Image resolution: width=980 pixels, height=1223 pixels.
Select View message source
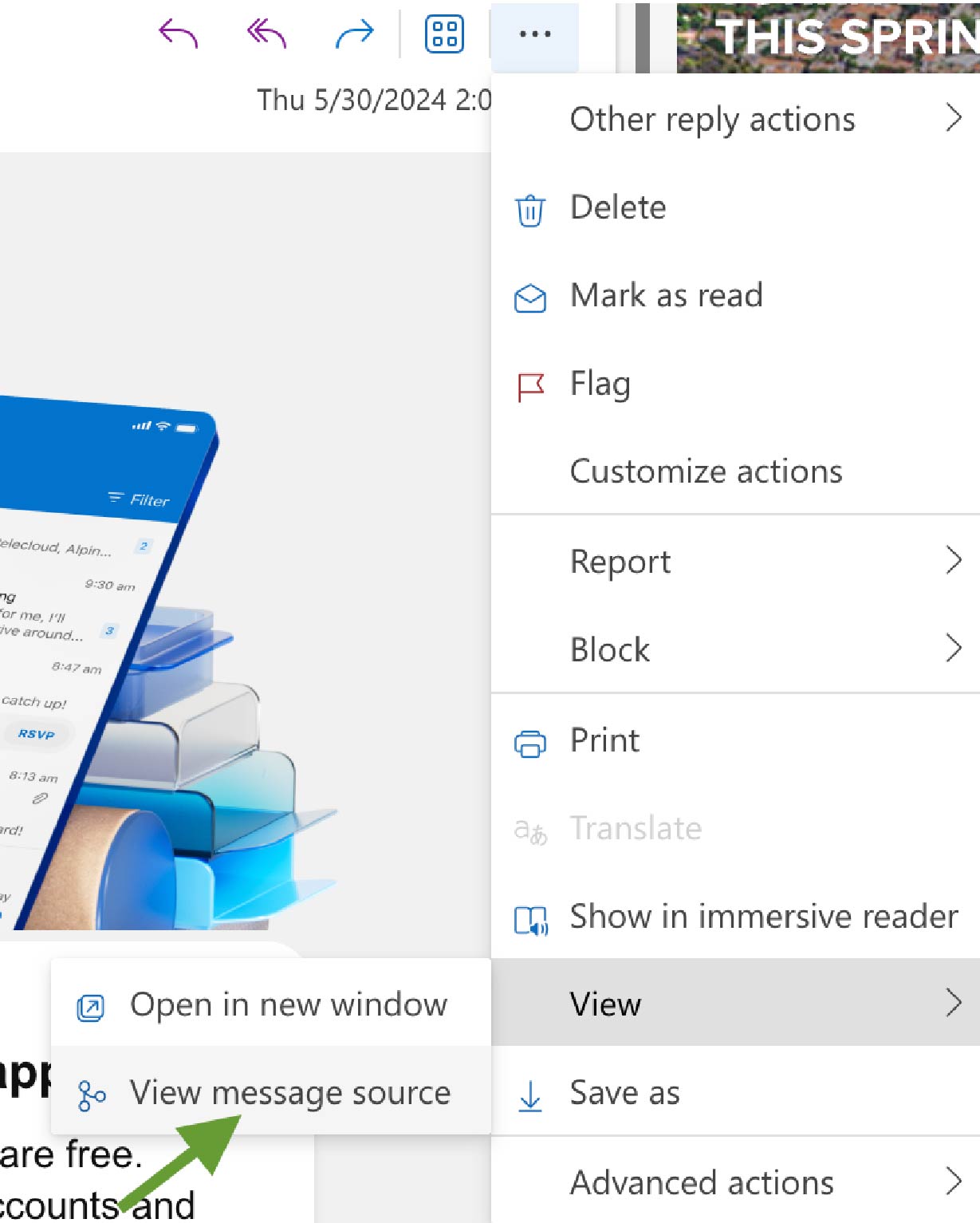[x=290, y=1093]
